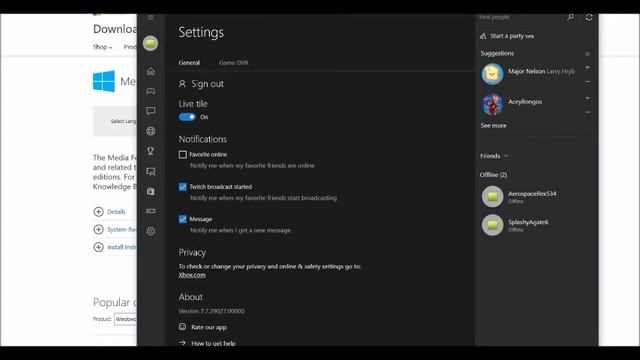Click the smiley icon beside Rate our app

point(182,327)
